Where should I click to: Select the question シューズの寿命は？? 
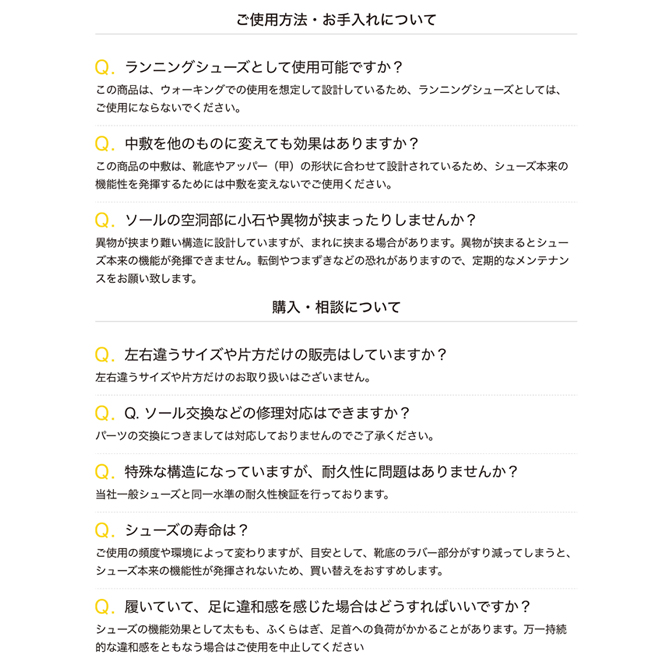click(186, 530)
